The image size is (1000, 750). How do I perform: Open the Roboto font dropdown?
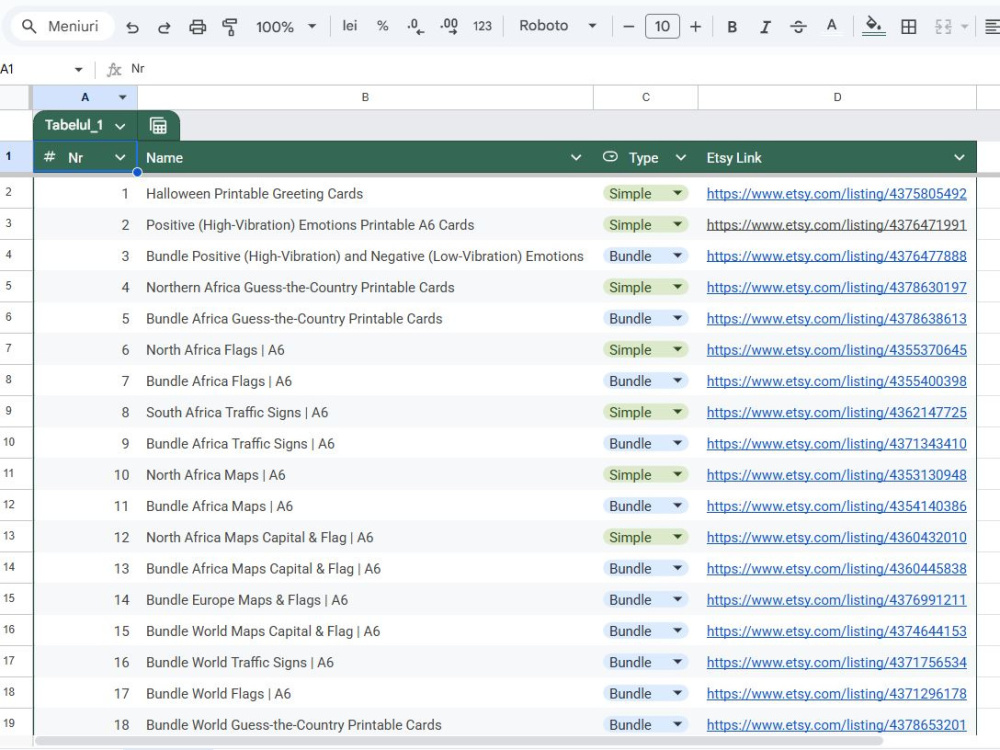(557, 26)
